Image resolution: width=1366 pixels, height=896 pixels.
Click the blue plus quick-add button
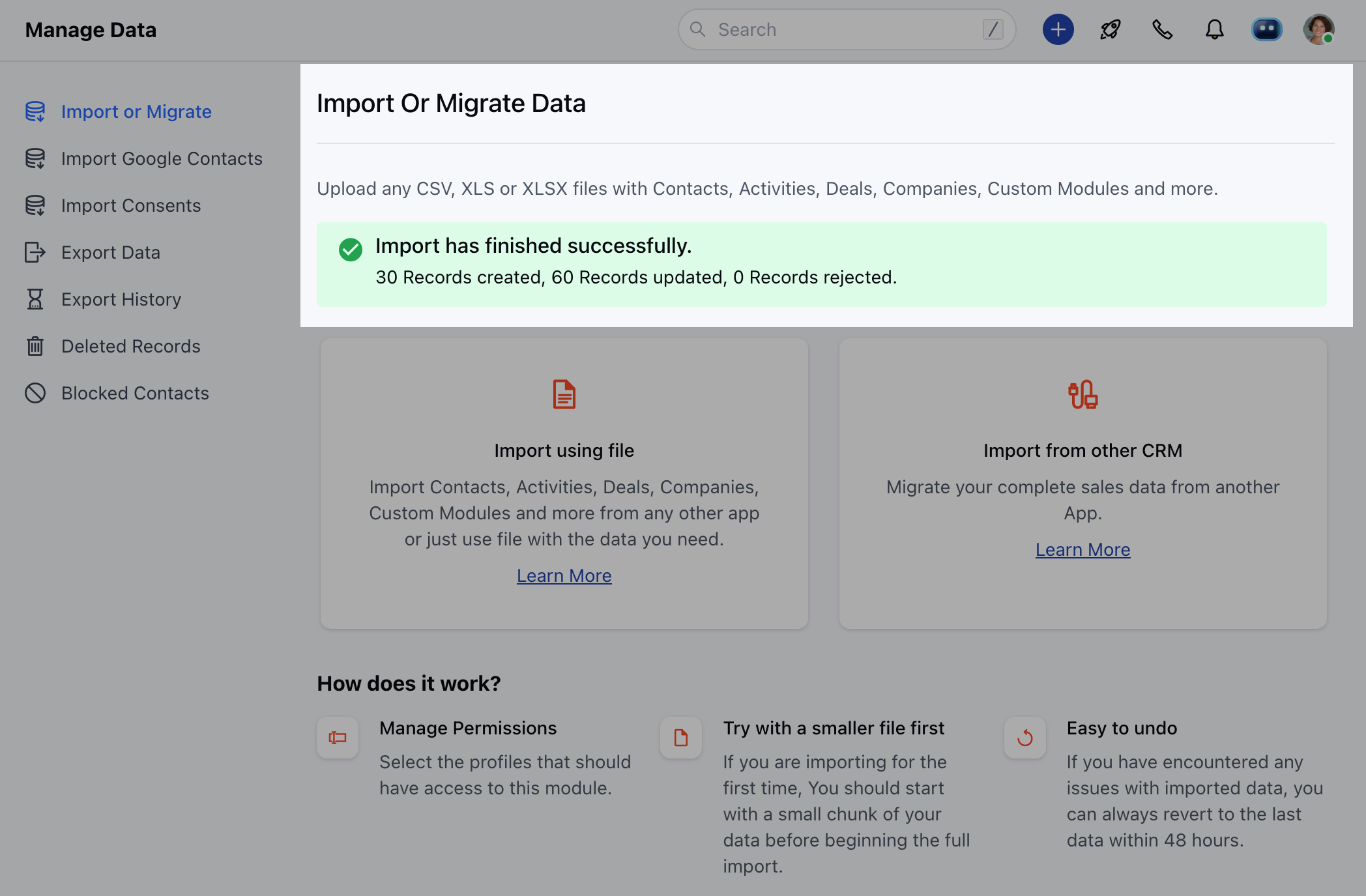1058,29
